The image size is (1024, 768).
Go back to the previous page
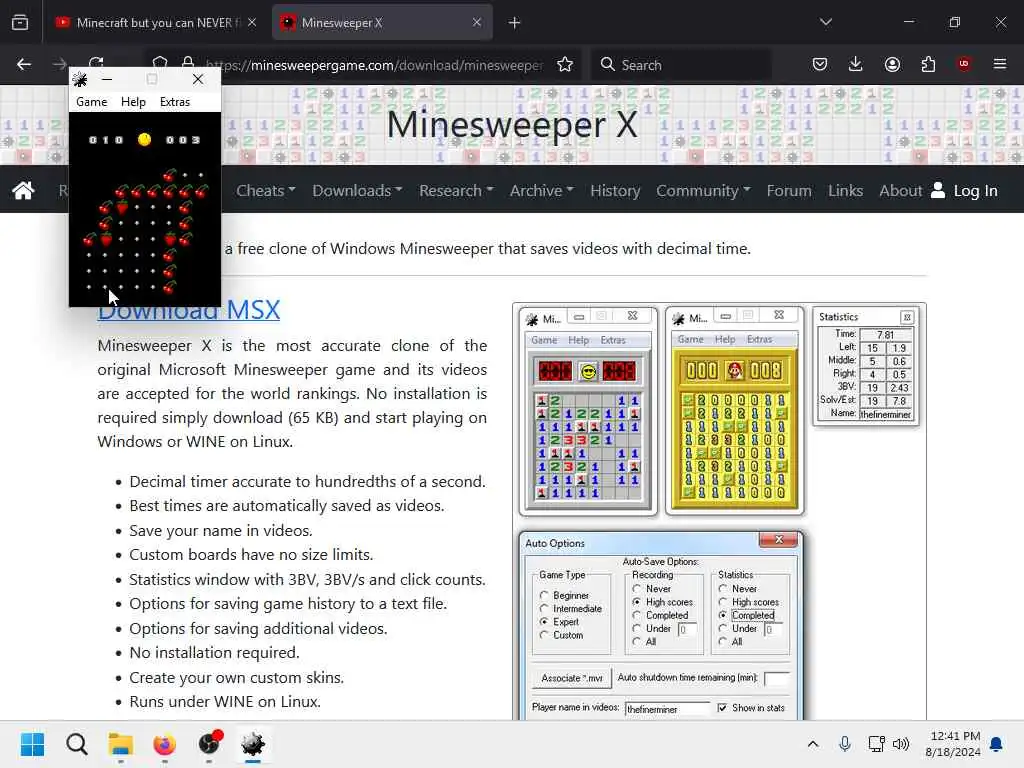click(24, 64)
